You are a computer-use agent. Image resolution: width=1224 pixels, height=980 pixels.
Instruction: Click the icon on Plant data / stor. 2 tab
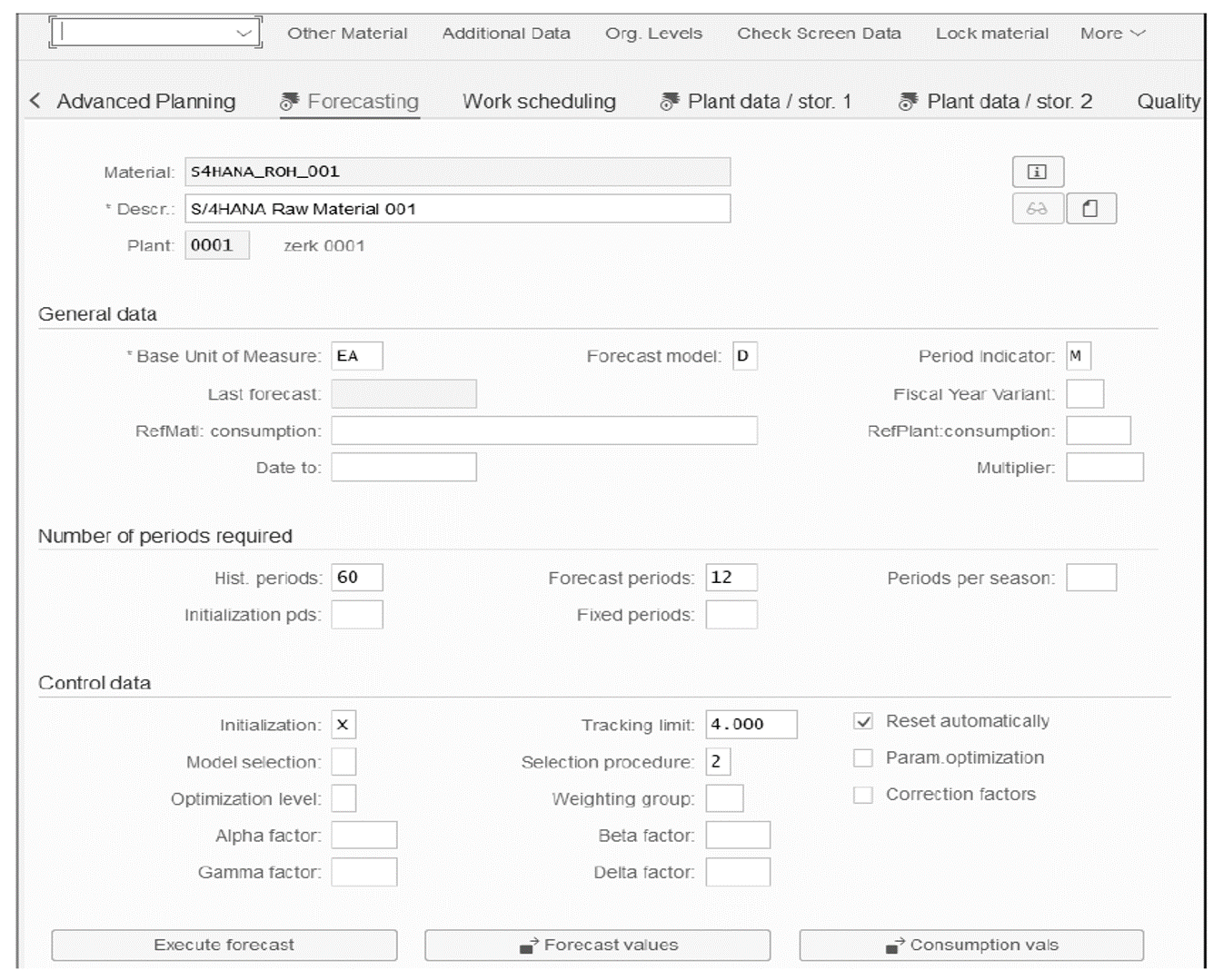pos(908,100)
